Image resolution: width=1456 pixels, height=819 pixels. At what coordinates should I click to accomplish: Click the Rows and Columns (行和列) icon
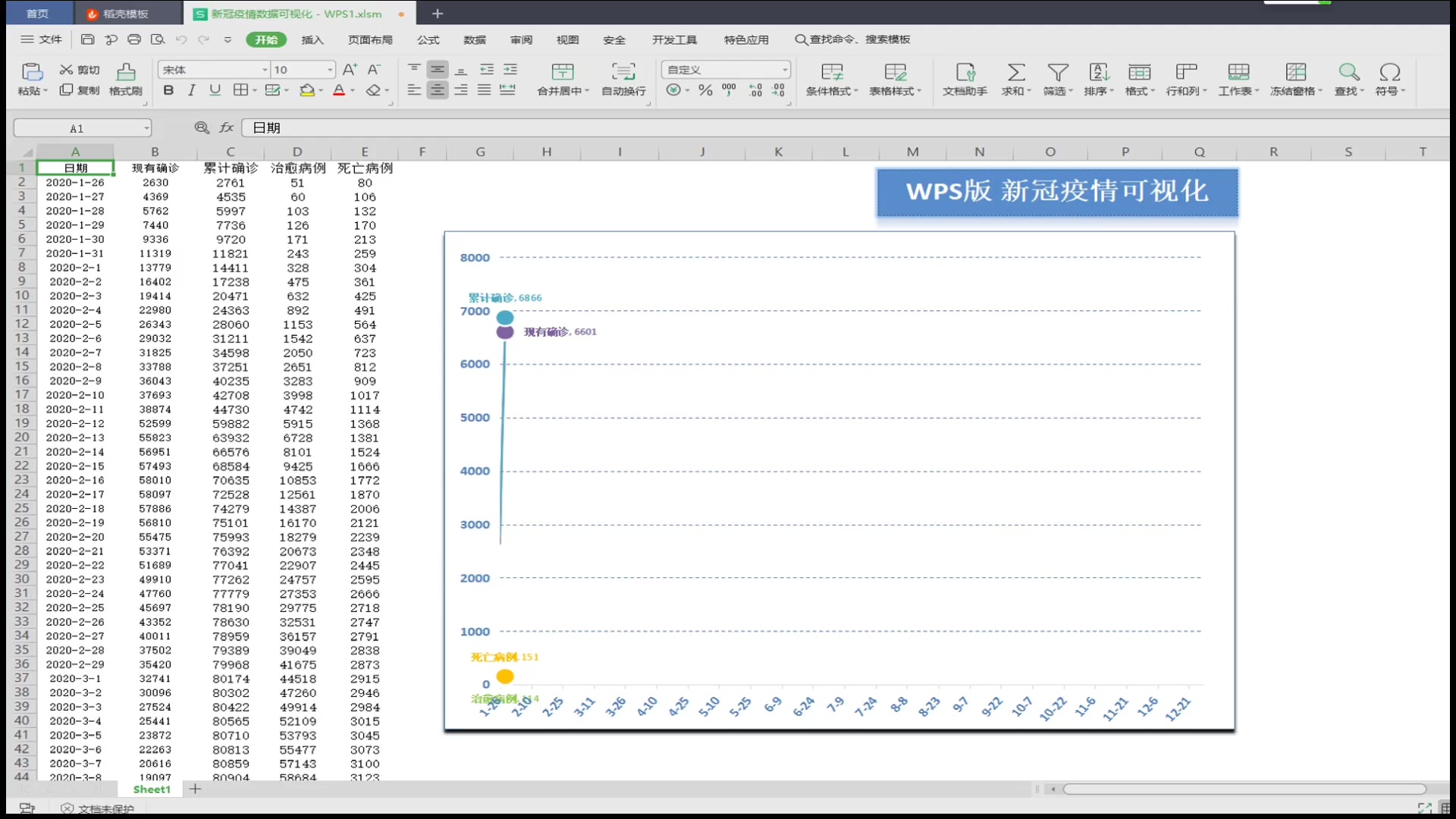tap(1186, 72)
